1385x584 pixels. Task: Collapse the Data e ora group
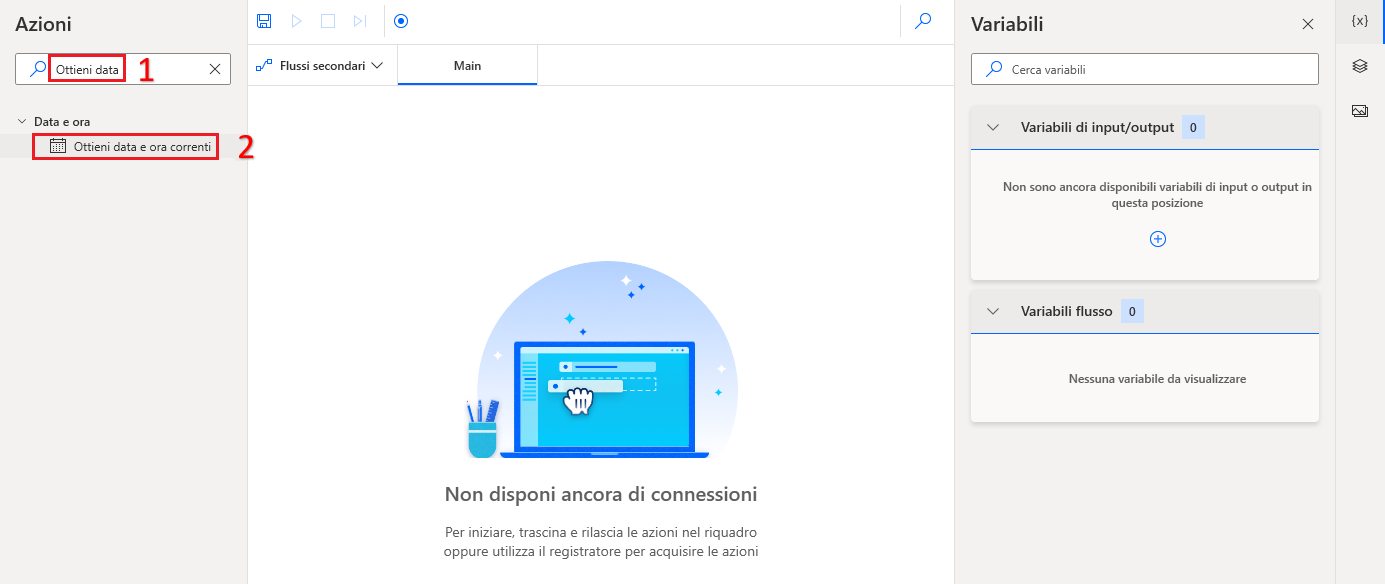click(x=22, y=121)
